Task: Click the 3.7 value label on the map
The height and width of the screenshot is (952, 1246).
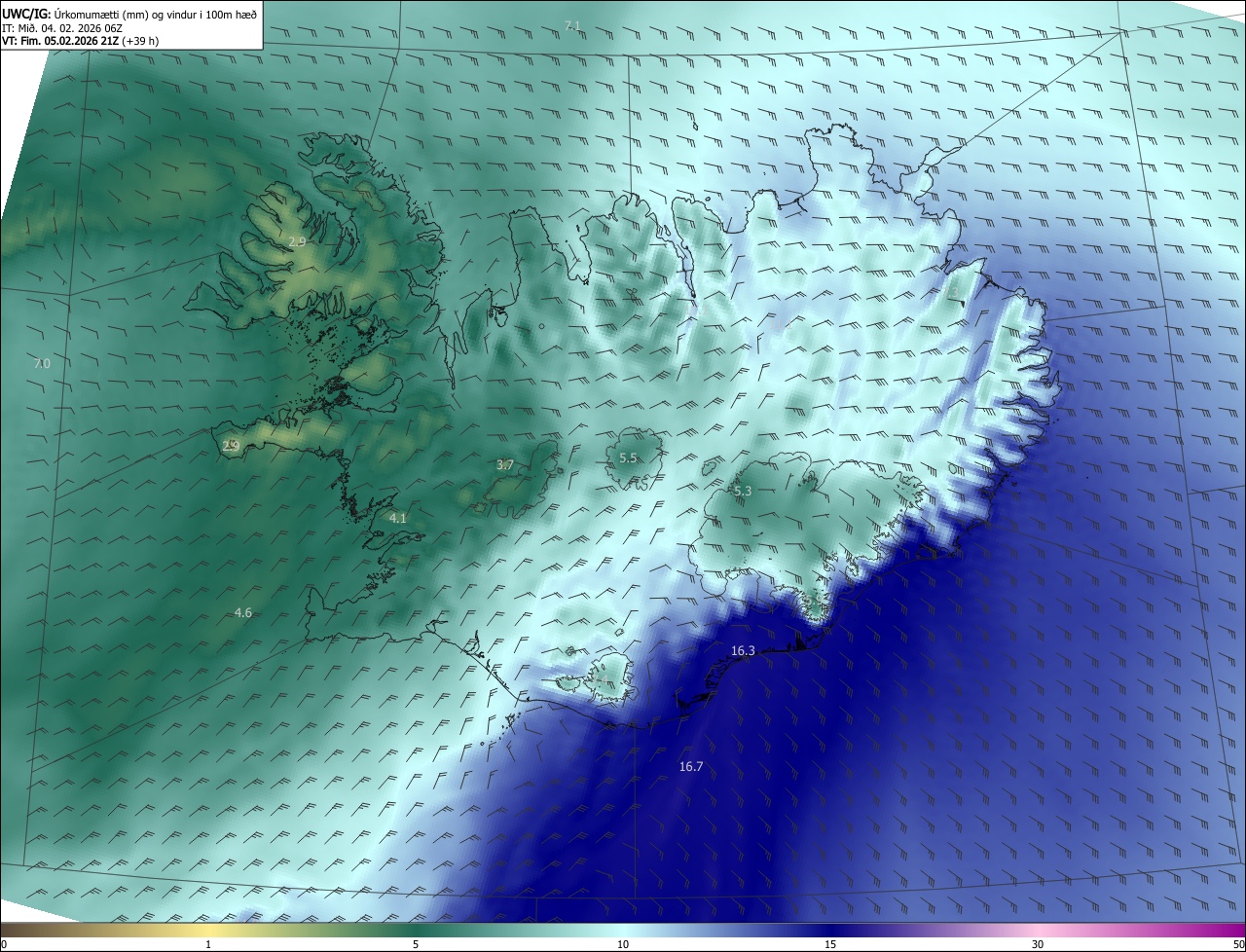Action: coord(505,465)
